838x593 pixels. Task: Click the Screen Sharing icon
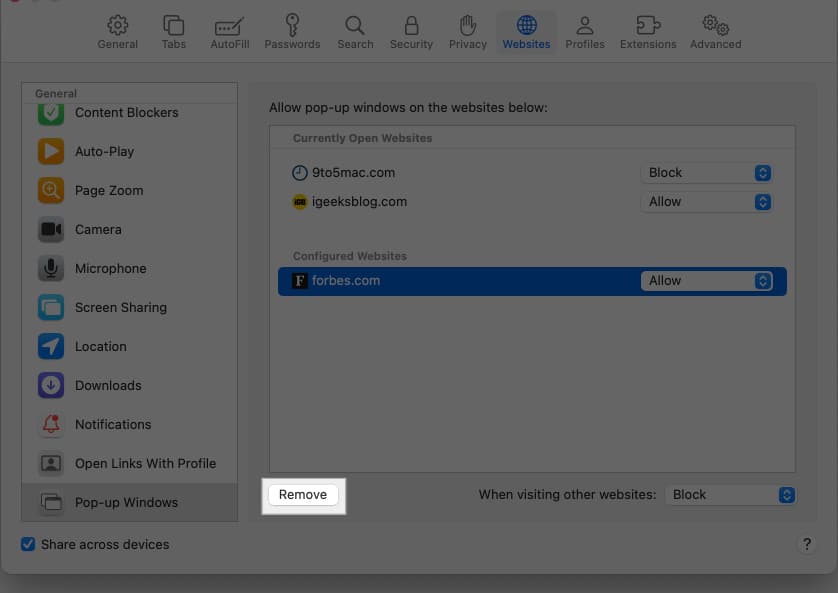[51, 308]
